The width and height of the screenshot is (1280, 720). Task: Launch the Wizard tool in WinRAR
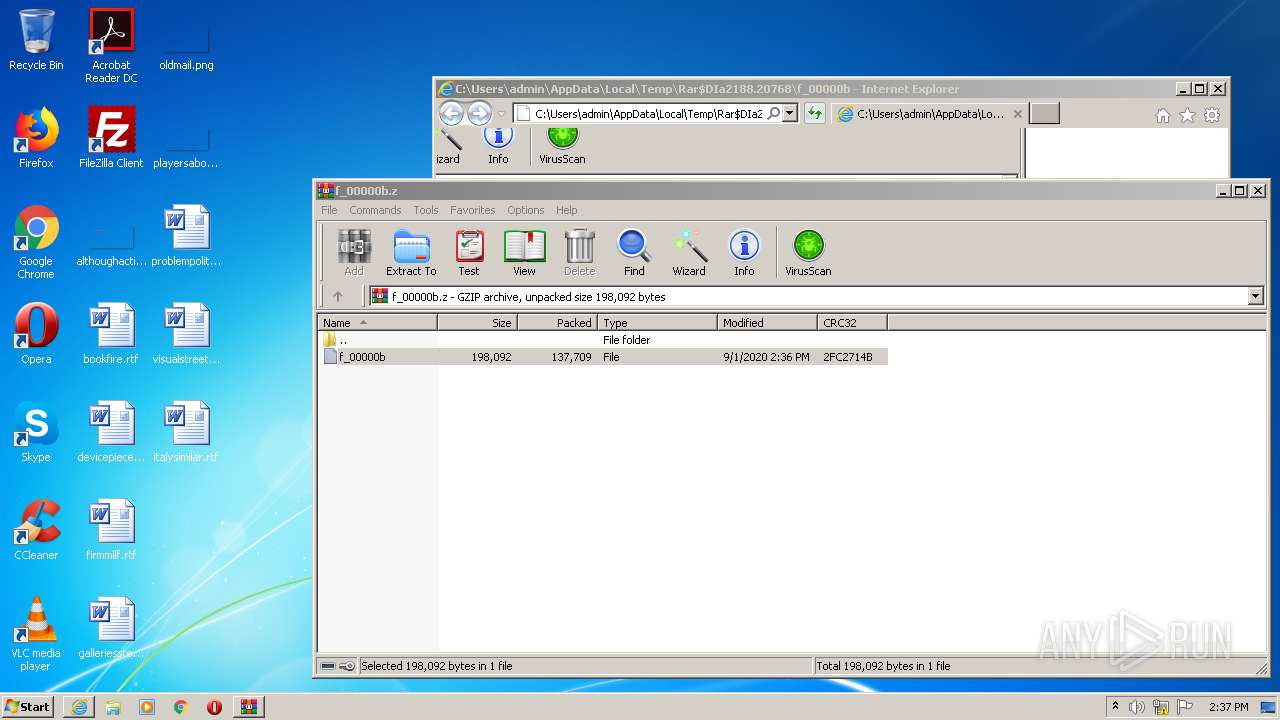pos(689,252)
